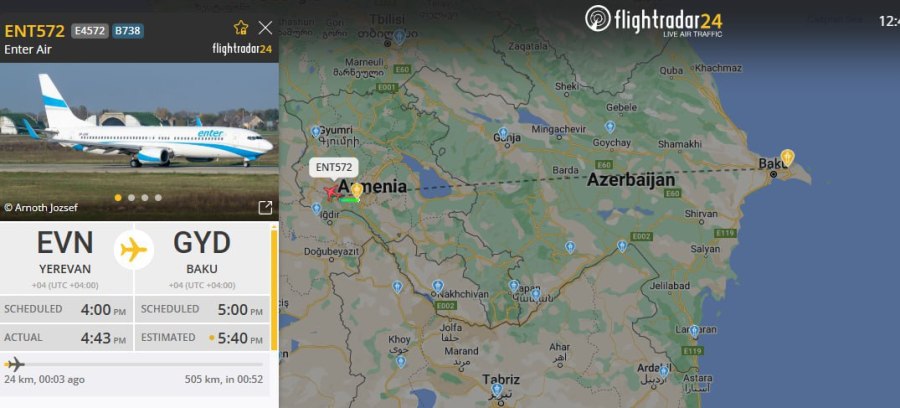900x408 pixels.
Task: Click the Ganja airport blue pin
Action: [503, 133]
